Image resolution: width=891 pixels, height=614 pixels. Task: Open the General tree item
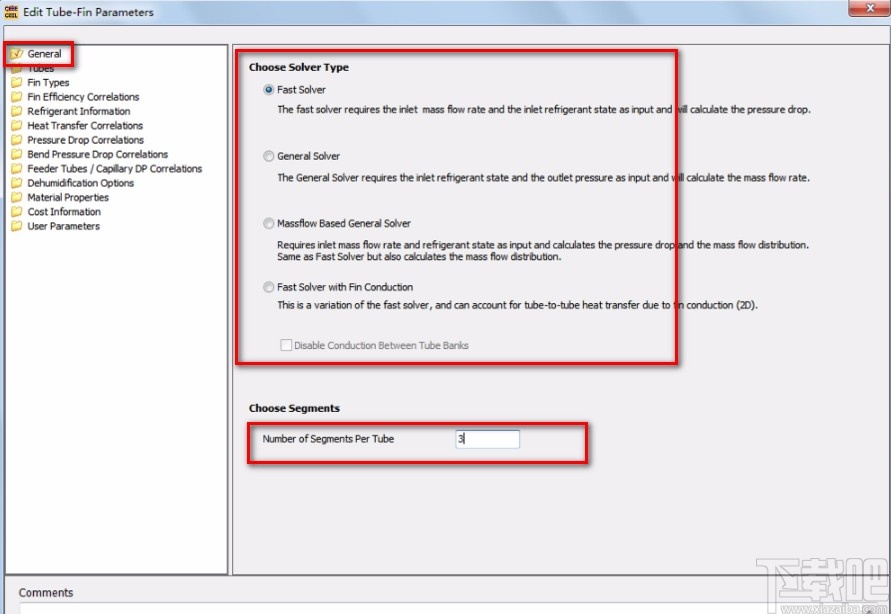44,54
